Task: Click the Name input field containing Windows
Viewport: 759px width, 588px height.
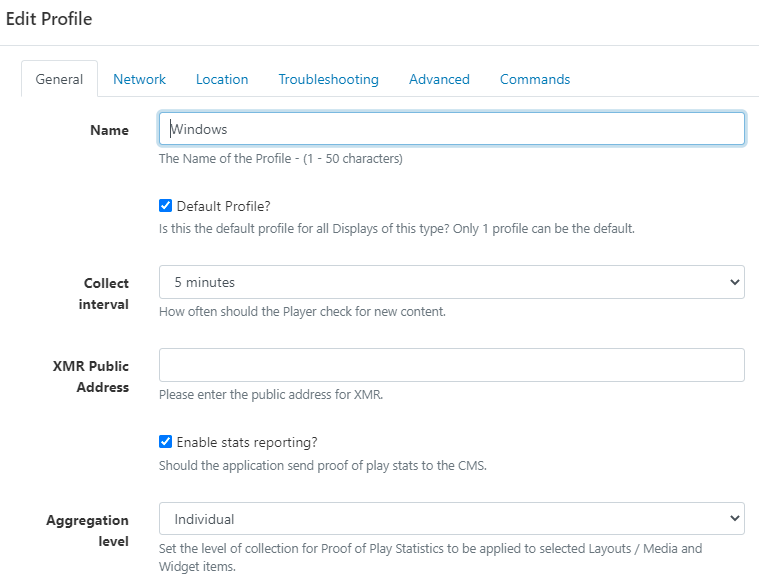Action: 452,129
